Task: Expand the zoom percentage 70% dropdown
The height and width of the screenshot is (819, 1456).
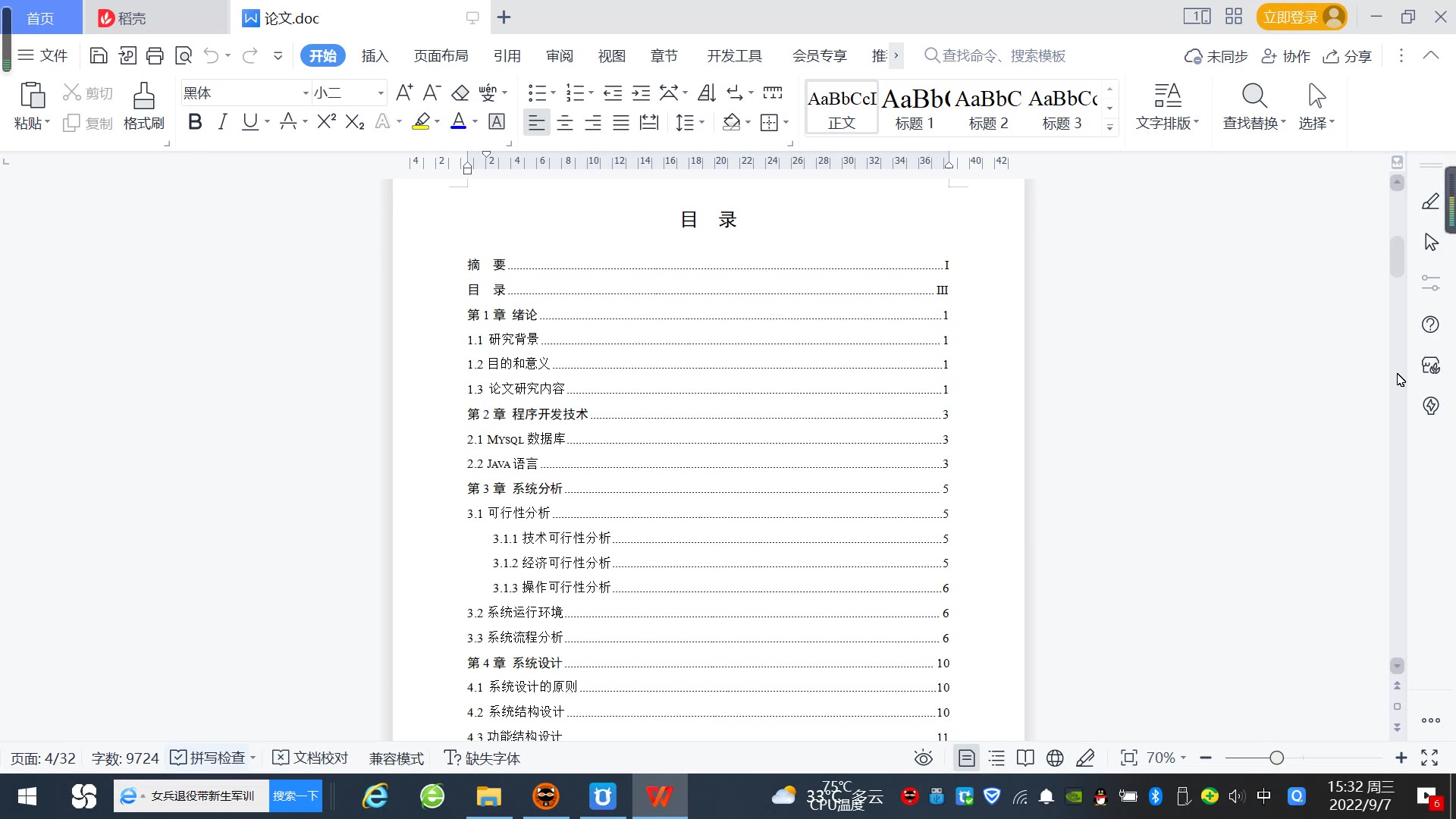Action: [x=1166, y=758]
